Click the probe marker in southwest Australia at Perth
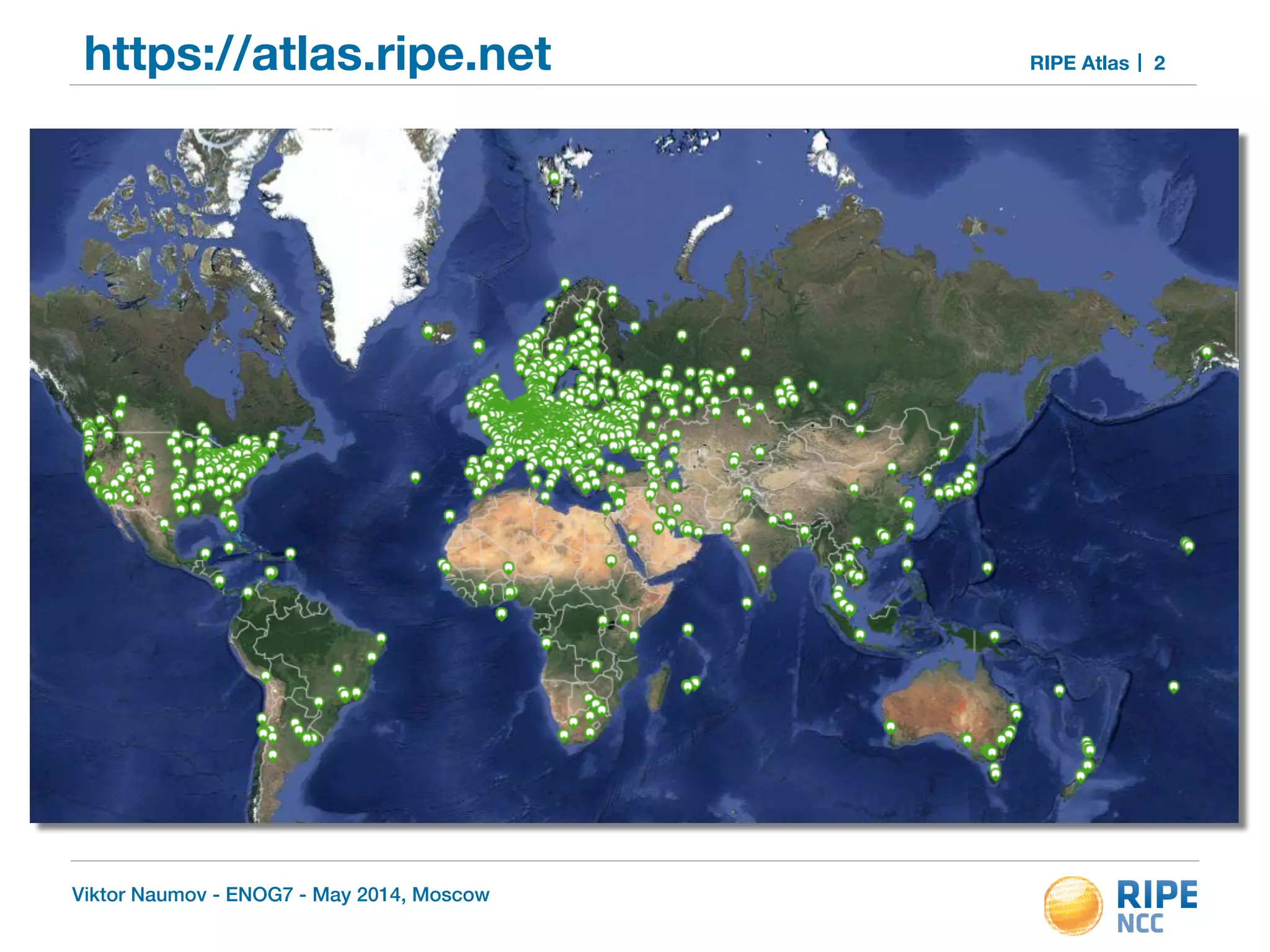 [x=890, y=727]
